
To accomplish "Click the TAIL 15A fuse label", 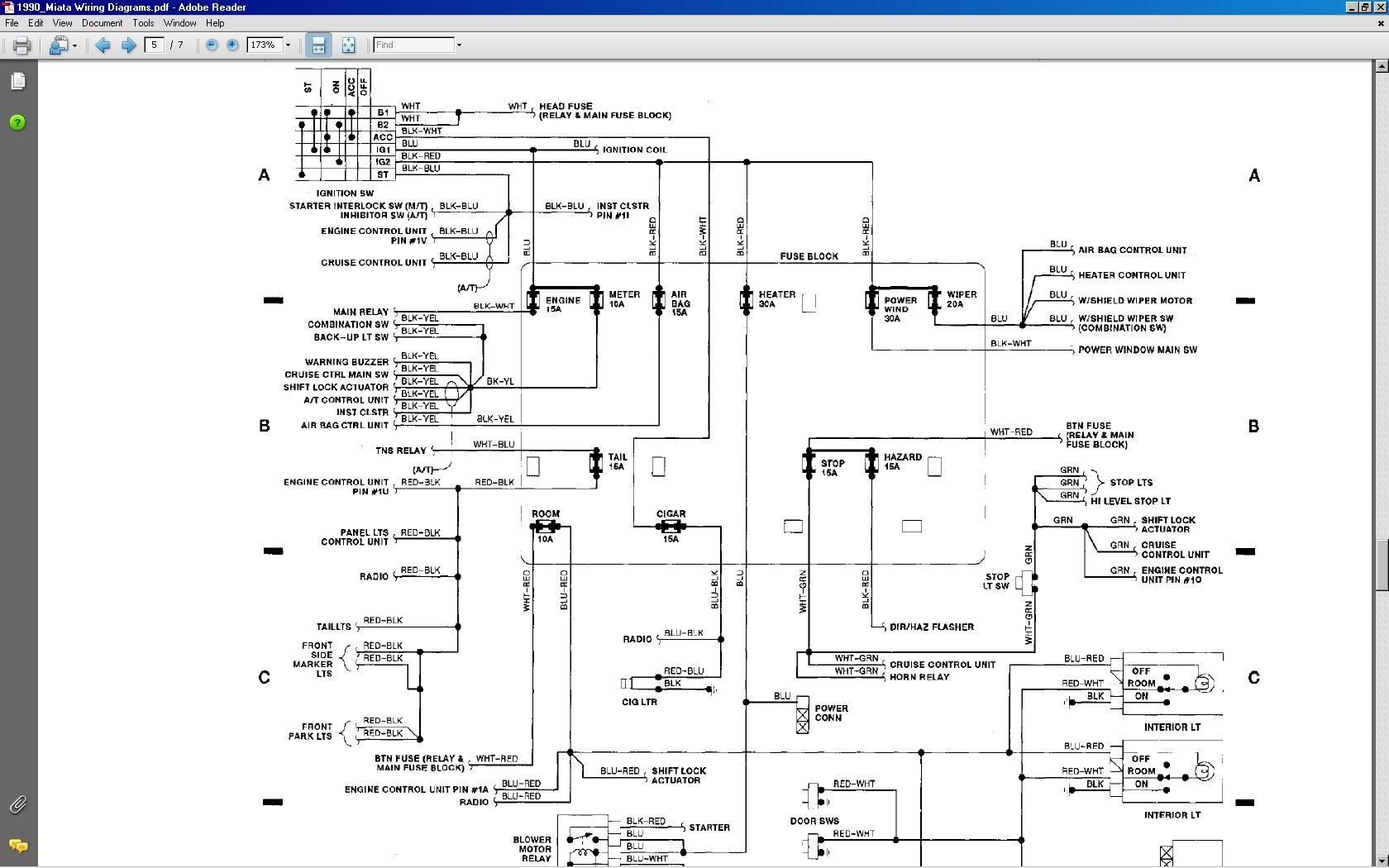I will coord(617,461).
